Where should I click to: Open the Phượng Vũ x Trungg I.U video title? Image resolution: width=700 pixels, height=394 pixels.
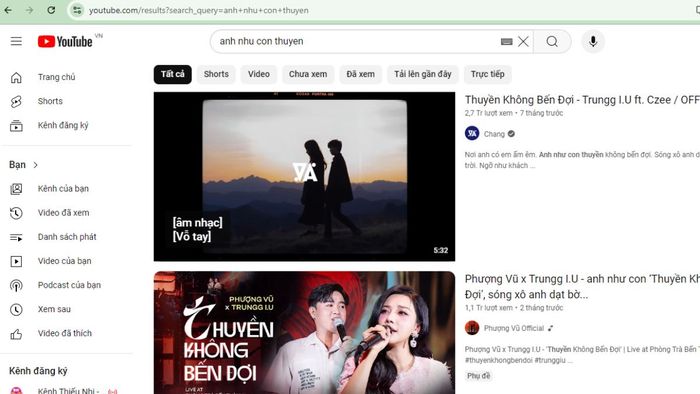coord(582,286)
